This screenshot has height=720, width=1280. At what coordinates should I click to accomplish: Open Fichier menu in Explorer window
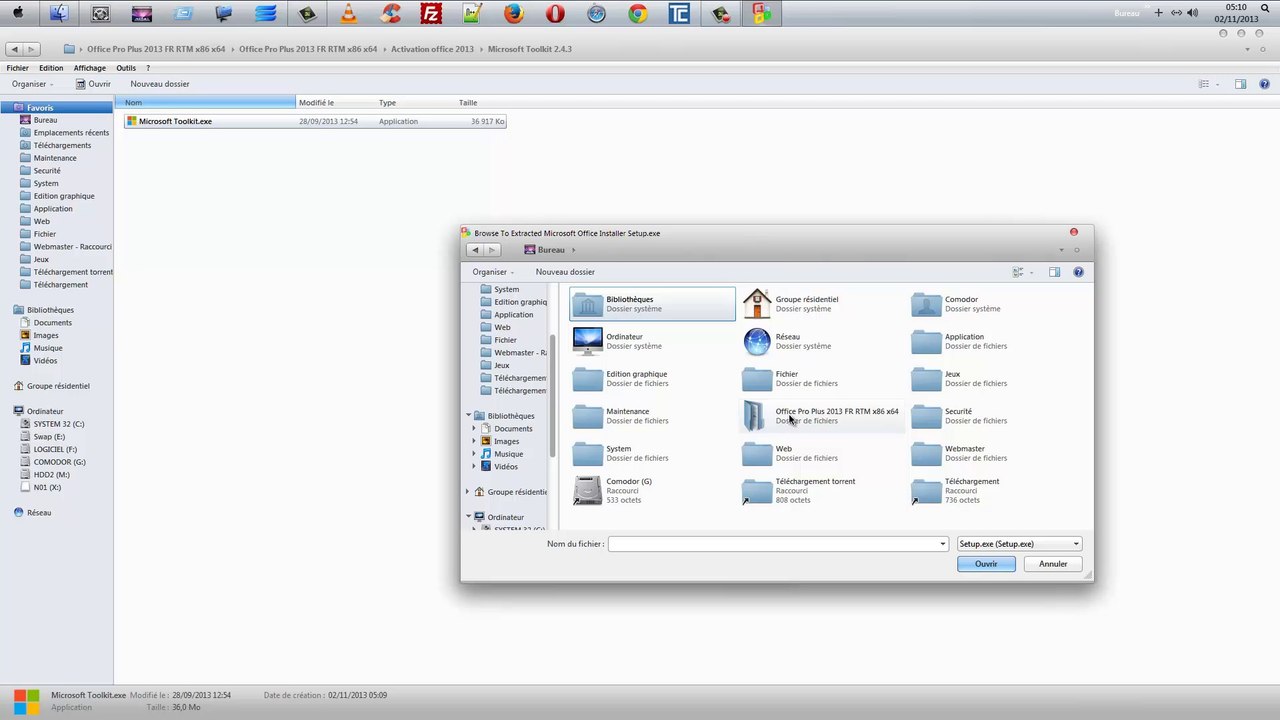point(18,68)
